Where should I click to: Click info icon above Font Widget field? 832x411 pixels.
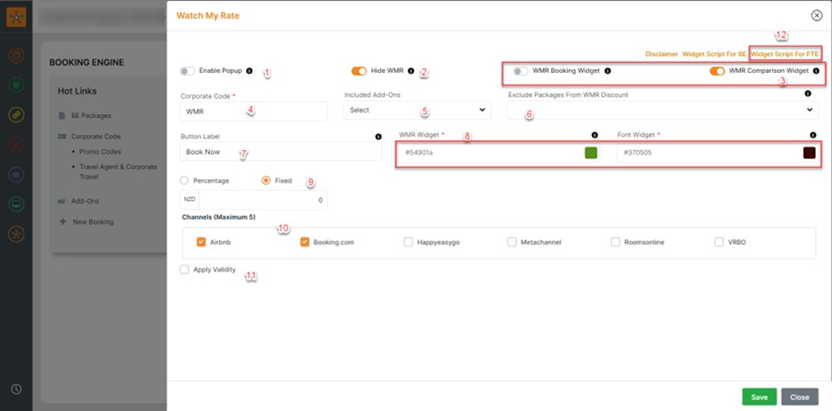click(x=811, y=134)
